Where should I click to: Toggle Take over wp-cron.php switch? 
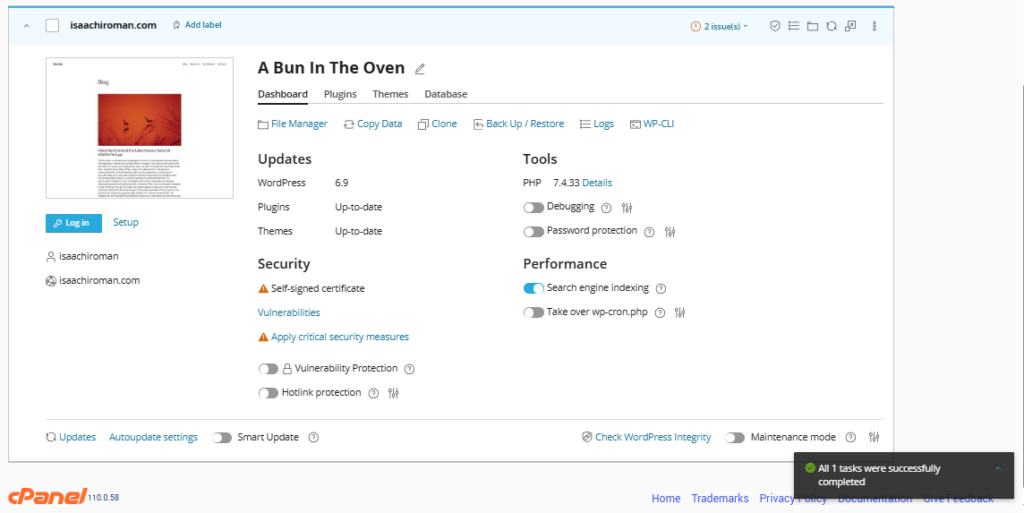coord(534,313)
